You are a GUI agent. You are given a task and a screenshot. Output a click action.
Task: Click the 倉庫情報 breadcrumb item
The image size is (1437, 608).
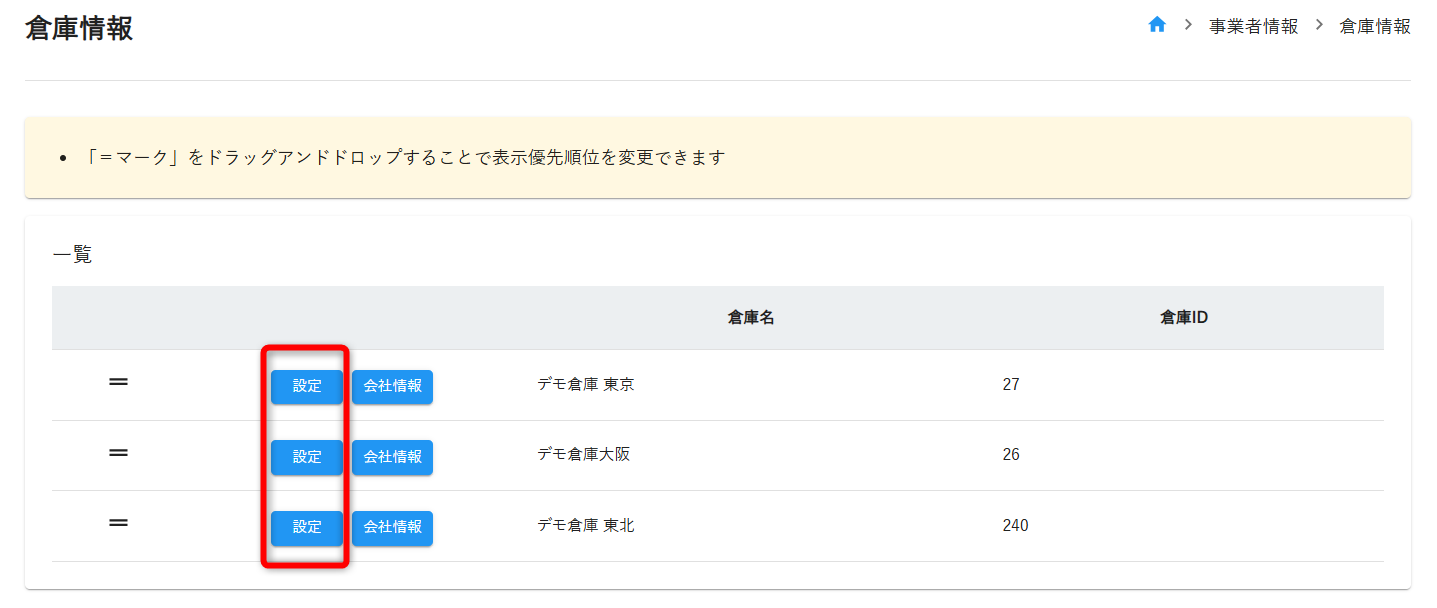coord(1375,27)
